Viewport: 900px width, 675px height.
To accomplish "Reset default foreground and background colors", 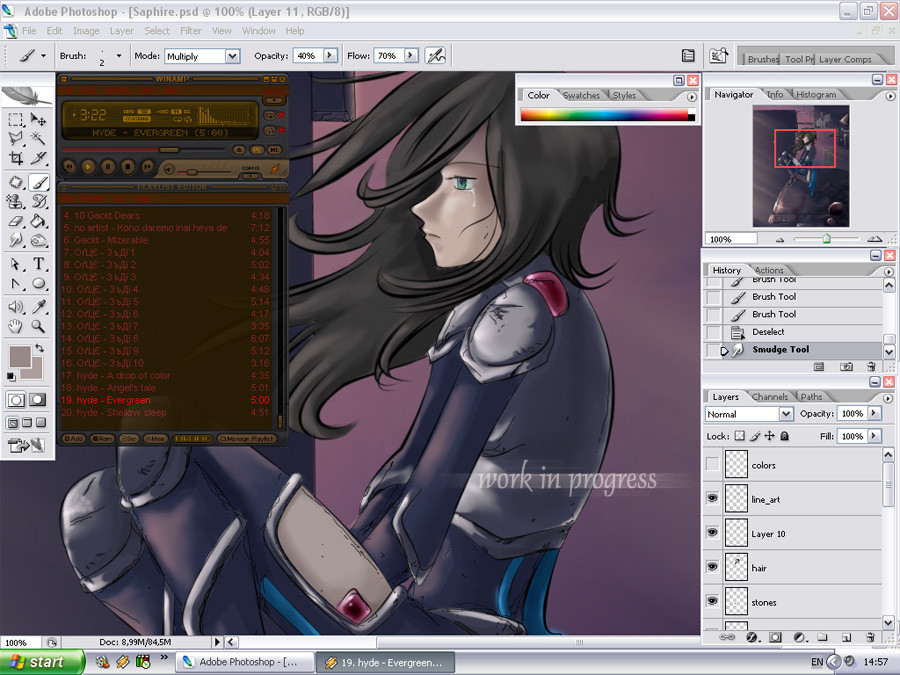I will (11, 377).
